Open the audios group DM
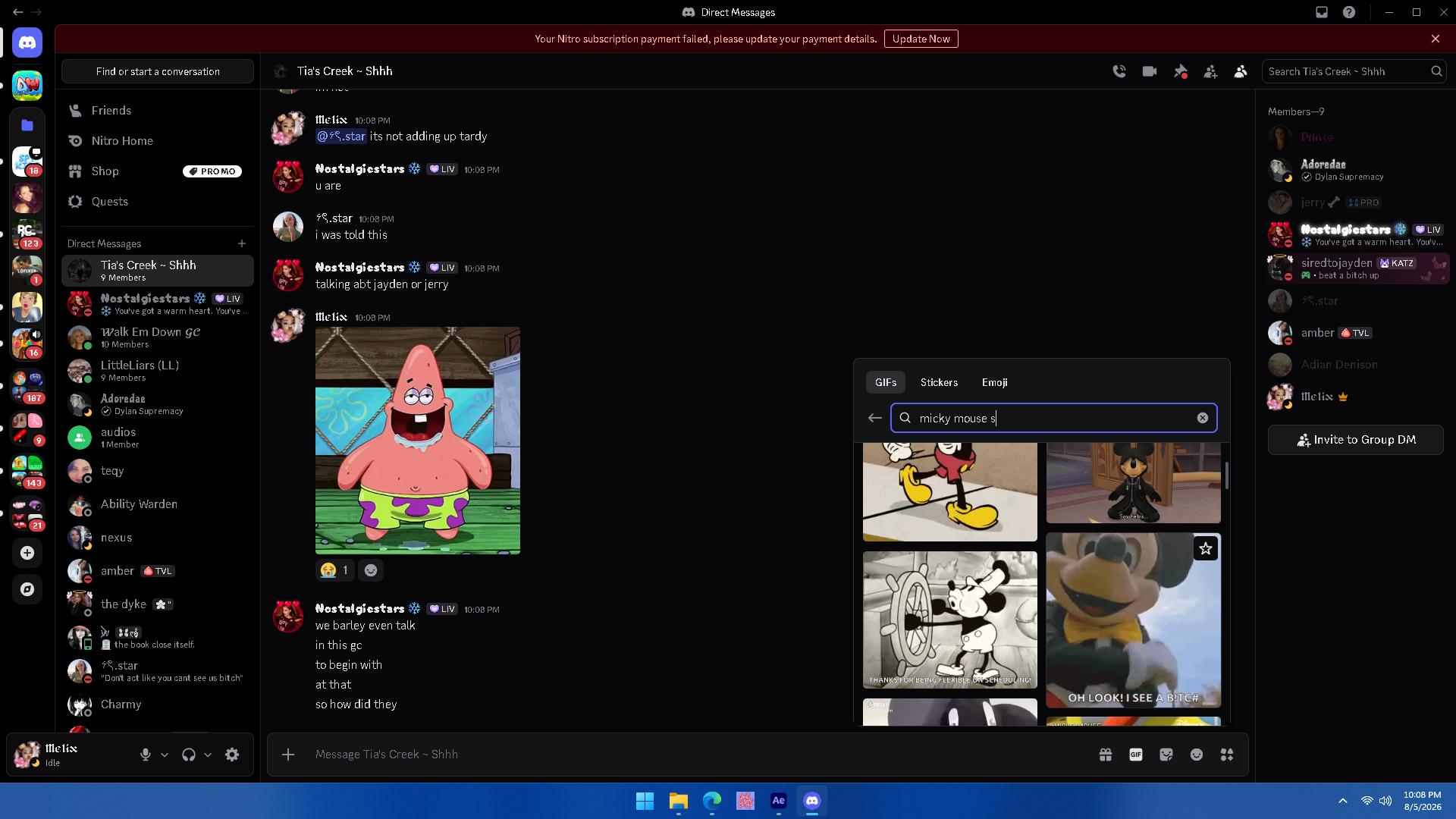Image resolution: width=1456 pixels, height=819 pixels. pyautogui.click(x=158, y=438)
